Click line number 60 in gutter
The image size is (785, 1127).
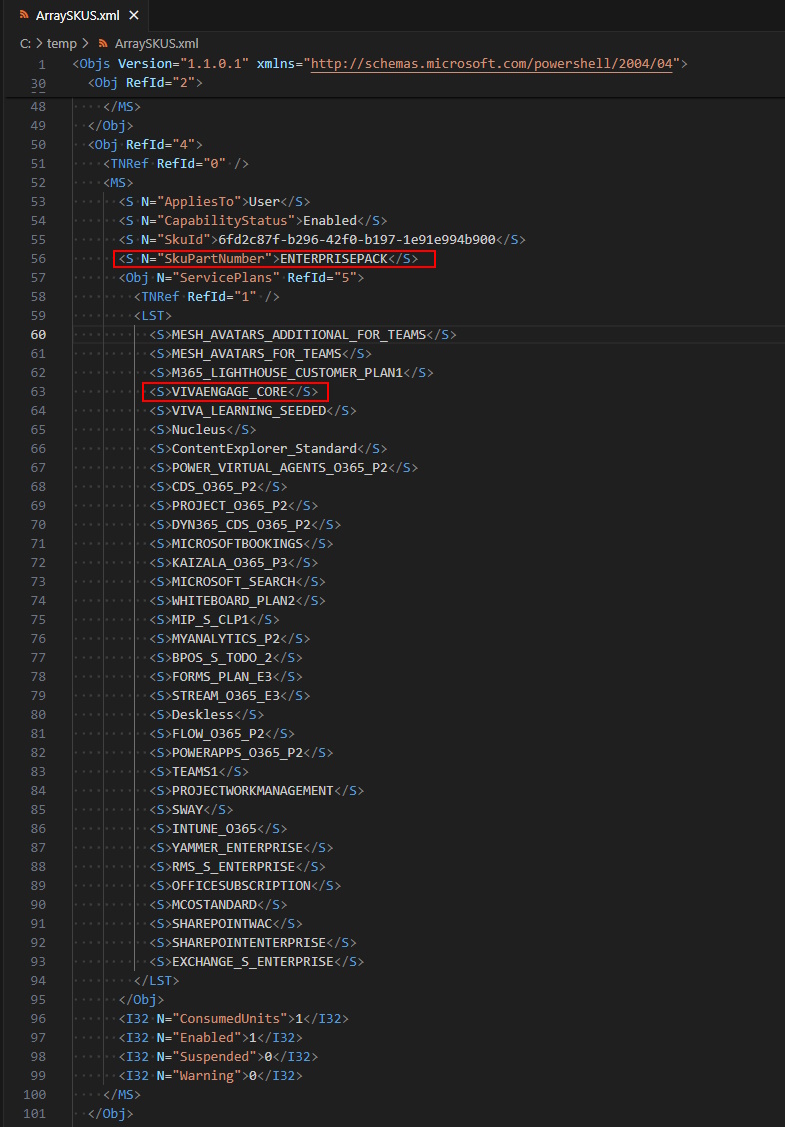coord(38,335)
